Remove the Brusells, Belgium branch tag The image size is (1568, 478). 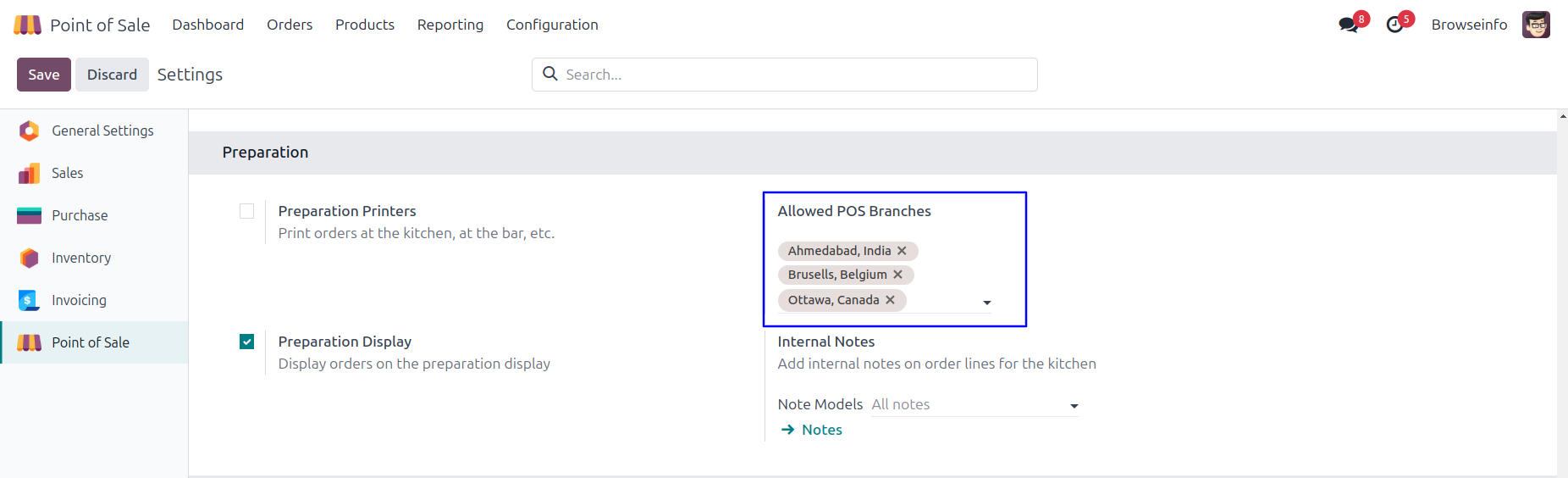[x=897, y=275]
